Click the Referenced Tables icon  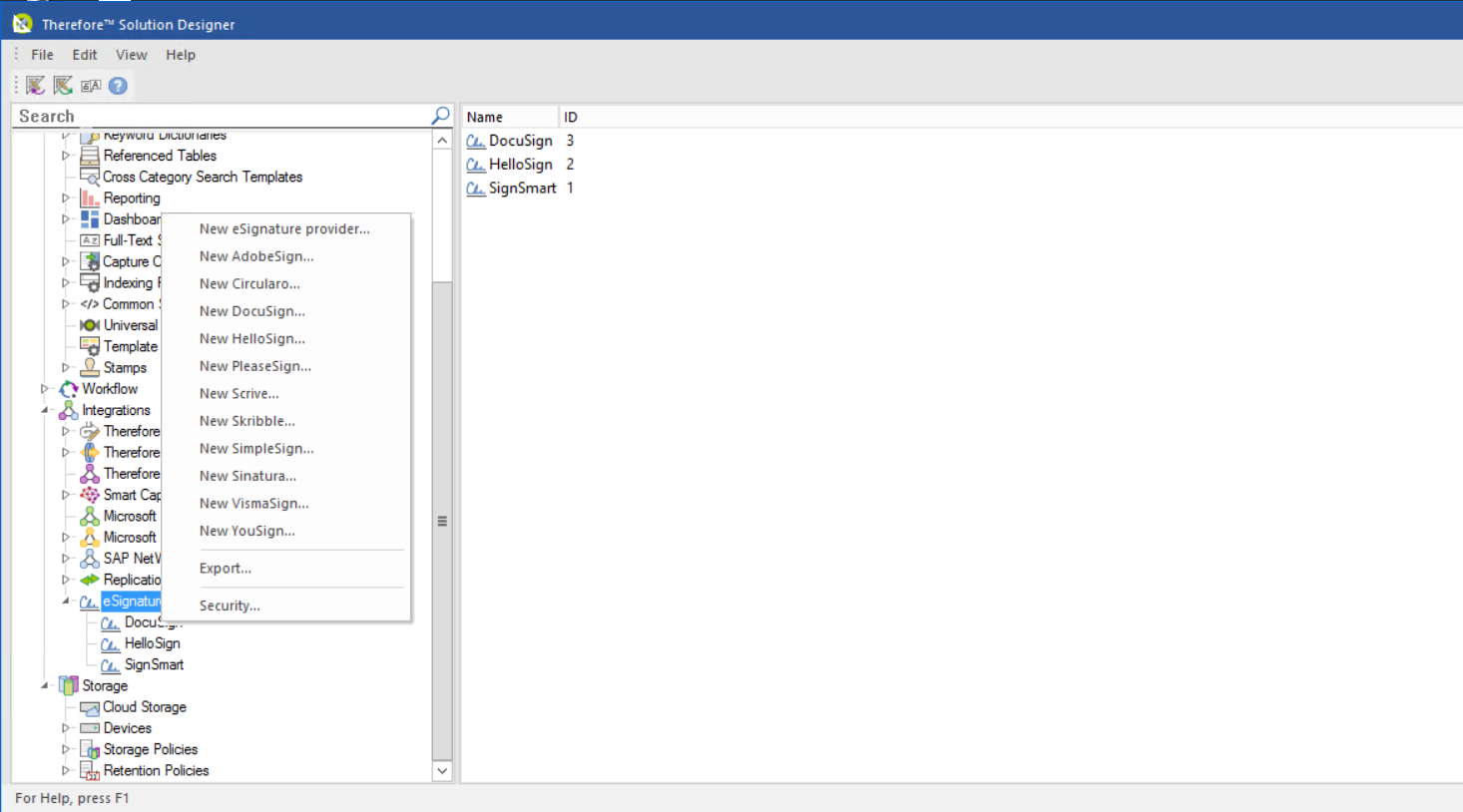click(90, 156)
